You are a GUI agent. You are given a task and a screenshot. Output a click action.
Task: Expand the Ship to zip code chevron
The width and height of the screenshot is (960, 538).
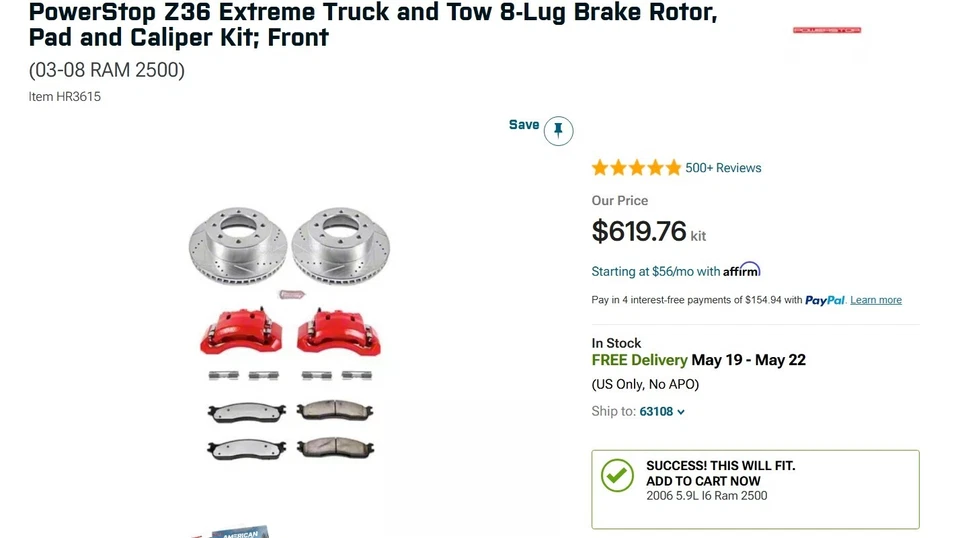pos(681,412)
